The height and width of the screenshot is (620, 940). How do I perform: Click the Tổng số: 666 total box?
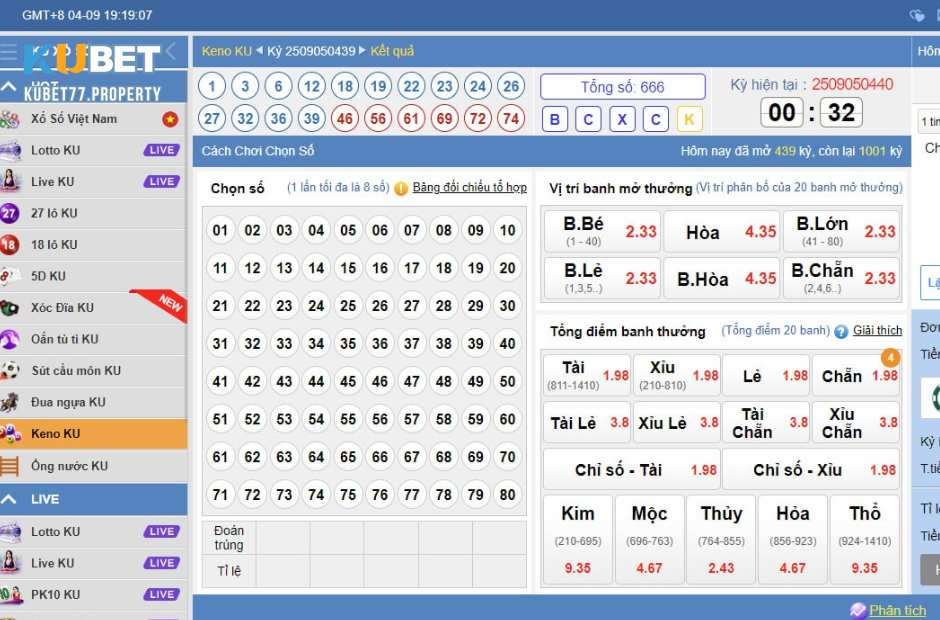(x=623, y=87)
